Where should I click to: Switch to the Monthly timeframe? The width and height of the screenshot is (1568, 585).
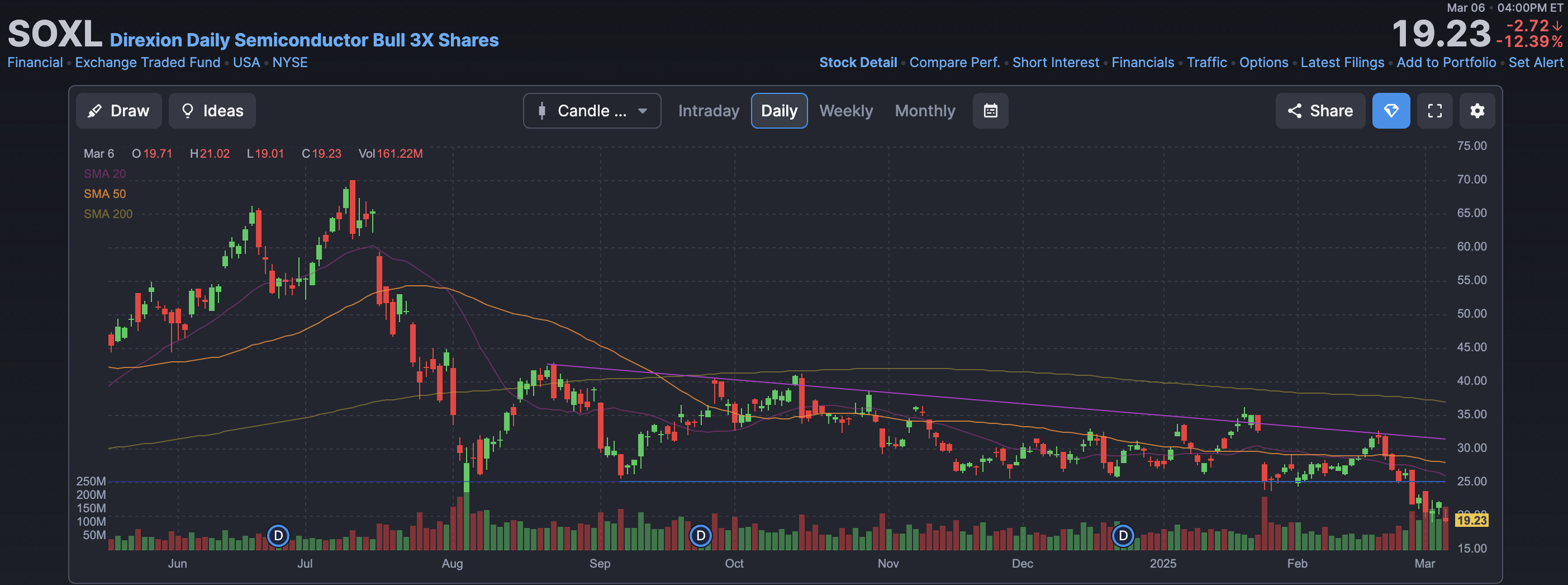tap(925, 111)
